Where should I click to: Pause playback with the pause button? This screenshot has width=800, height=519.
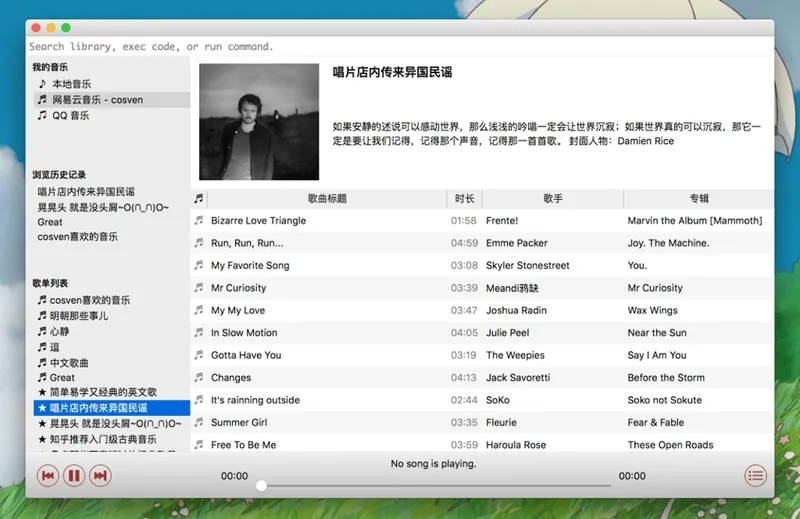[x=74, y=476]
